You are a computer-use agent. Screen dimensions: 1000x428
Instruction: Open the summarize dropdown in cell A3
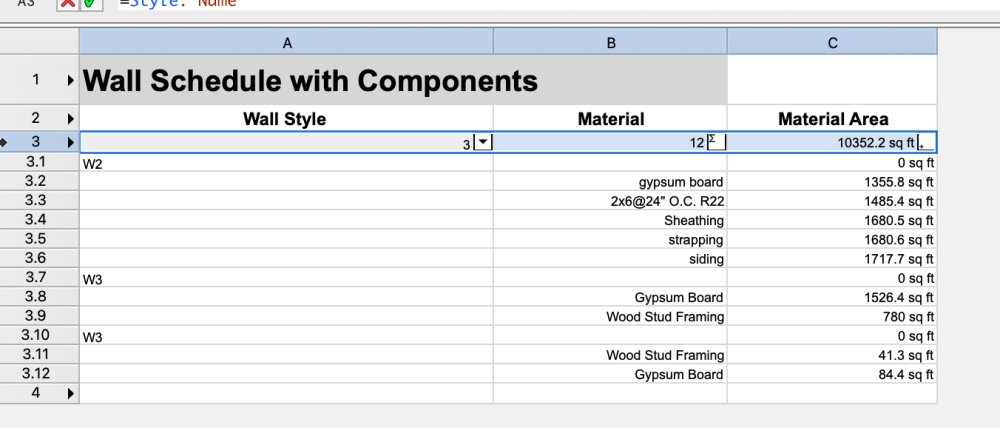click(483, 143)
